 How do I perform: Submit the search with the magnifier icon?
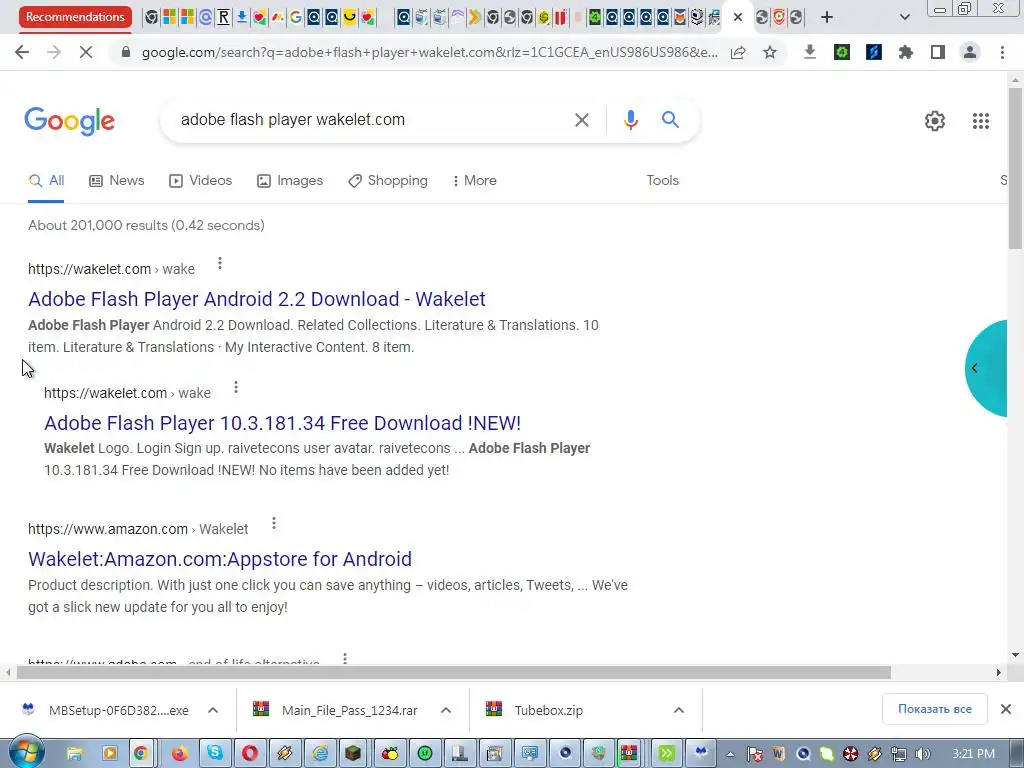[x=670, y=120]
